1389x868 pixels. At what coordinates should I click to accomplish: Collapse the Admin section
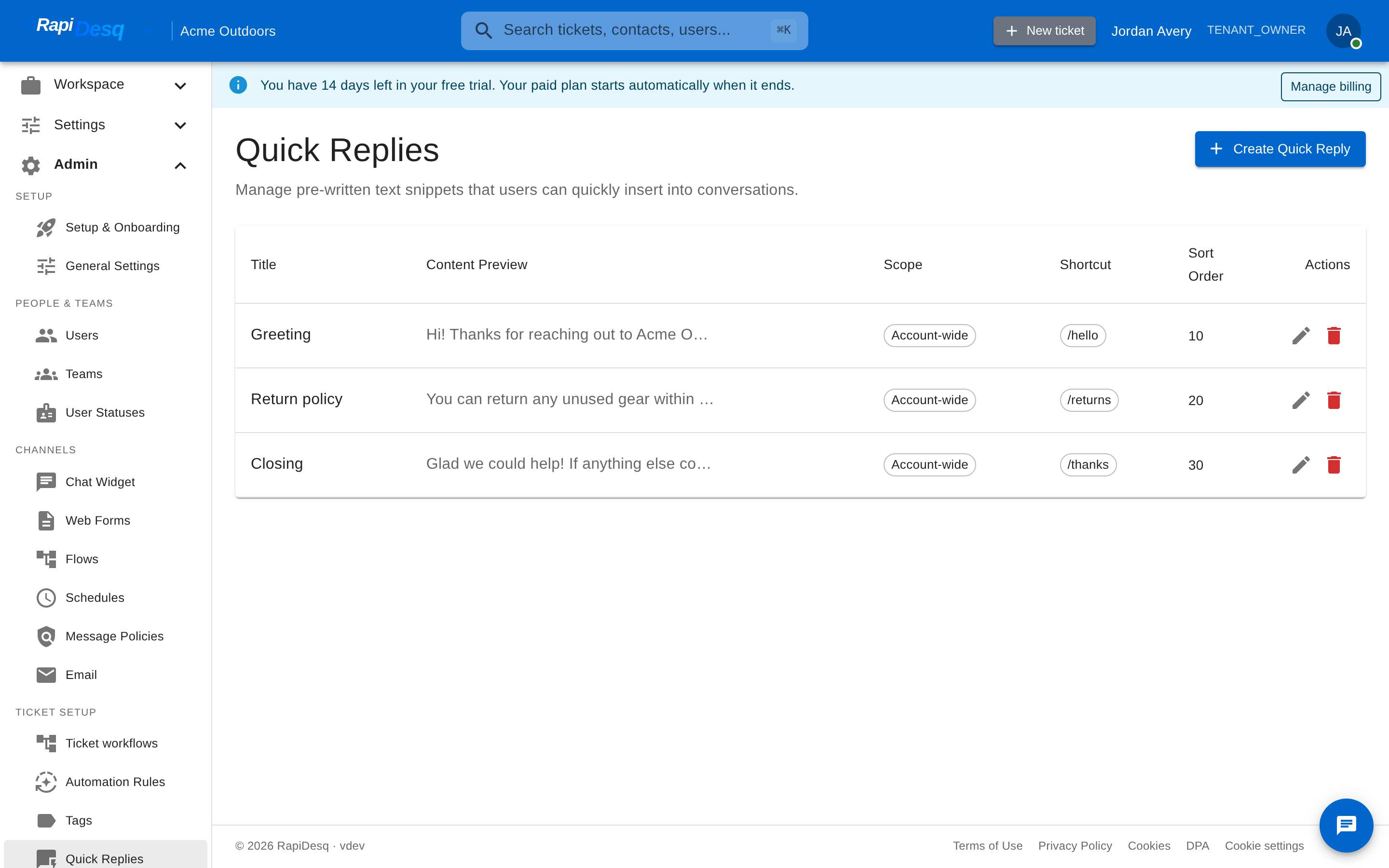tap(106, 165)
